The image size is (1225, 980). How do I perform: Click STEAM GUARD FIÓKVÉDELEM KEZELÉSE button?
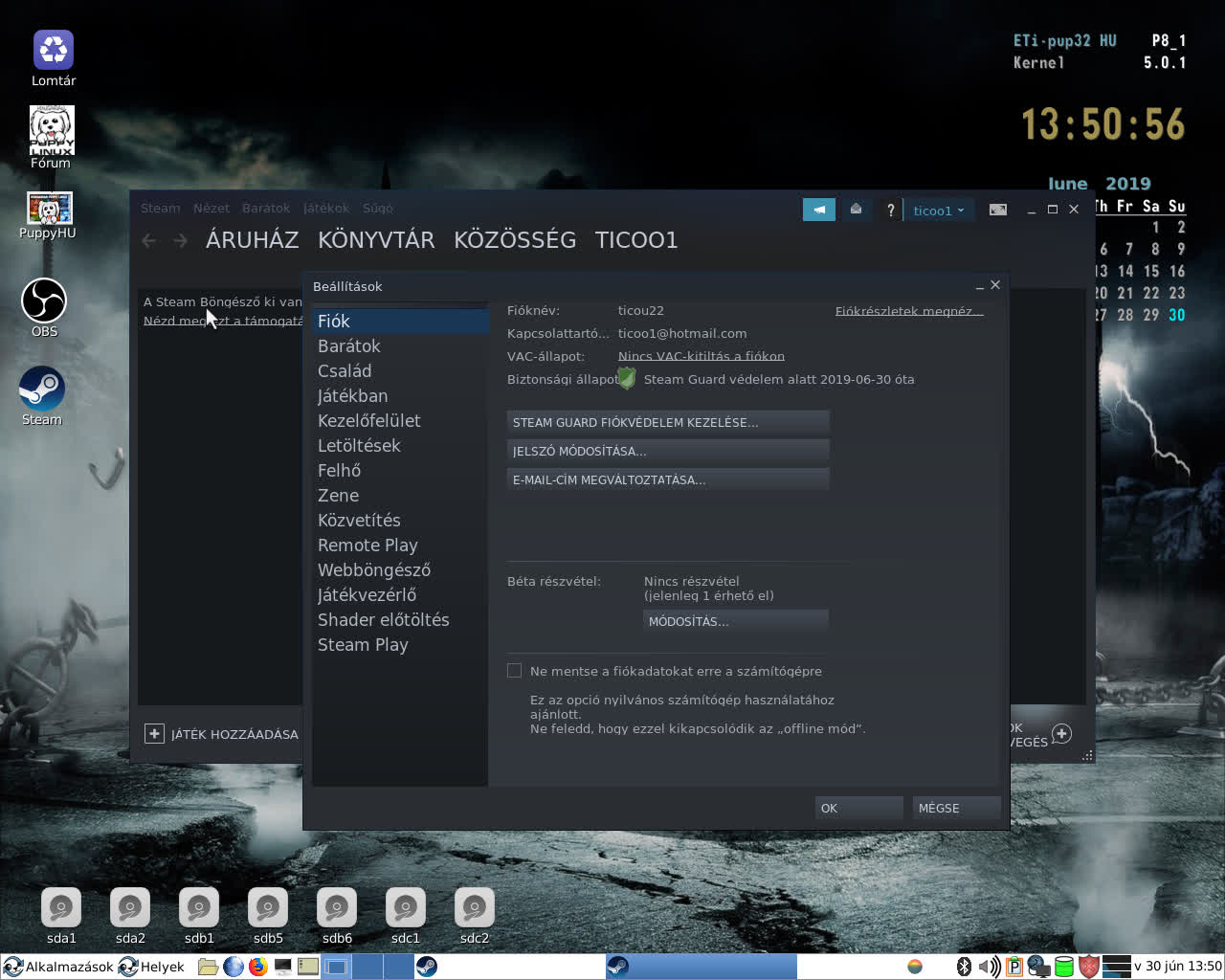[x=668, y=422]
